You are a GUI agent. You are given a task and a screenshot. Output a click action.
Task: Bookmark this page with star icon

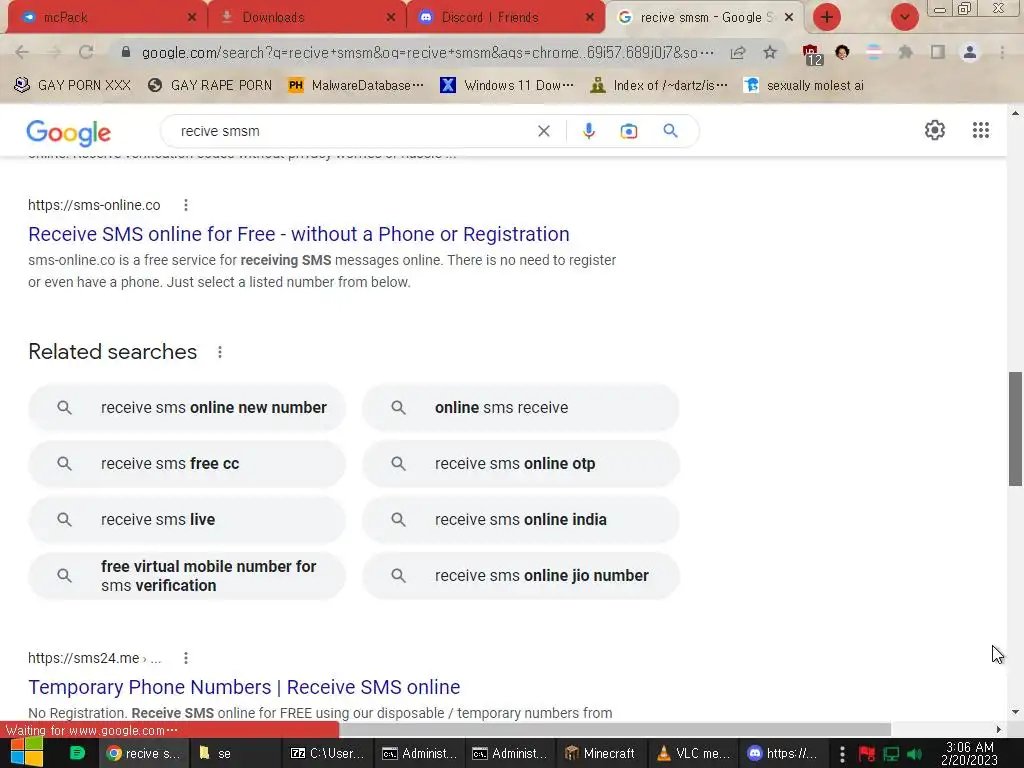(x=770, y=52)
